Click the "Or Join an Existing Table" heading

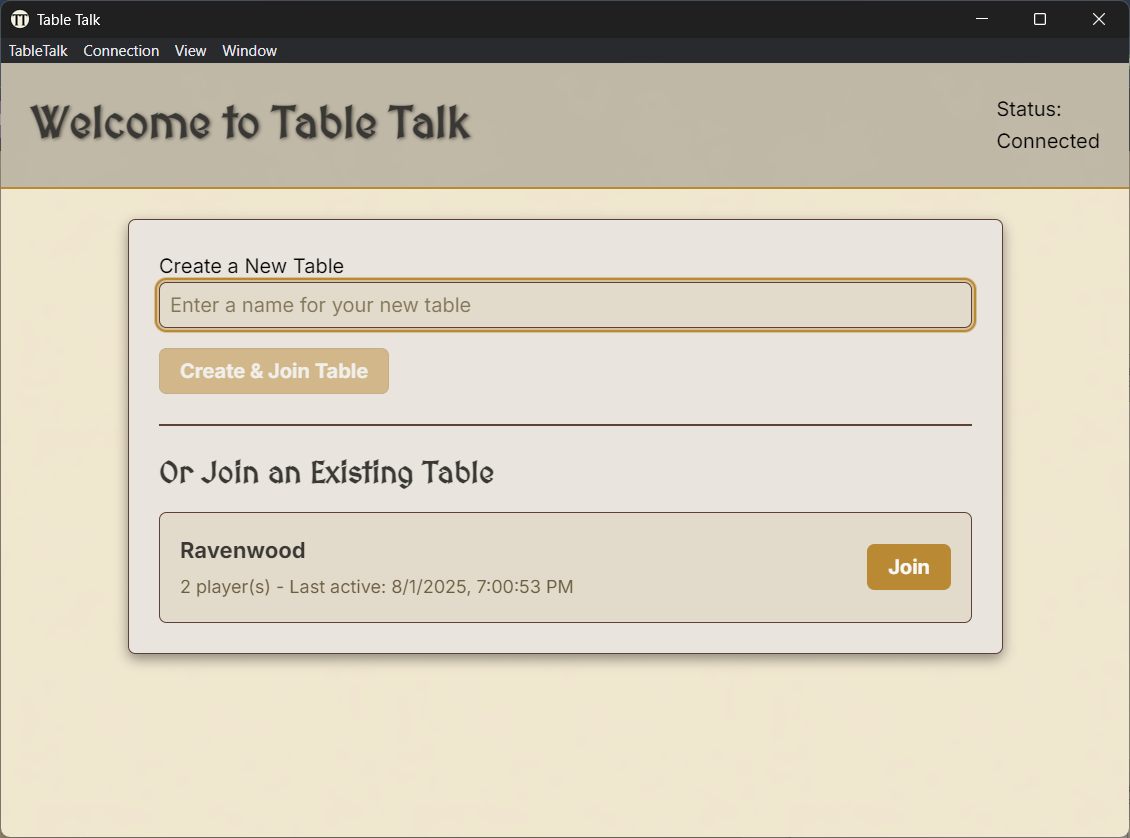(x=326, y=472)
